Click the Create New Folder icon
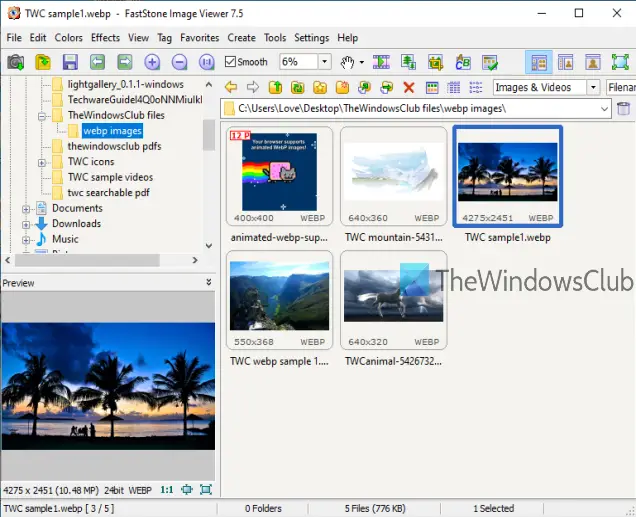The image size is (636, 517). (342, 87)
